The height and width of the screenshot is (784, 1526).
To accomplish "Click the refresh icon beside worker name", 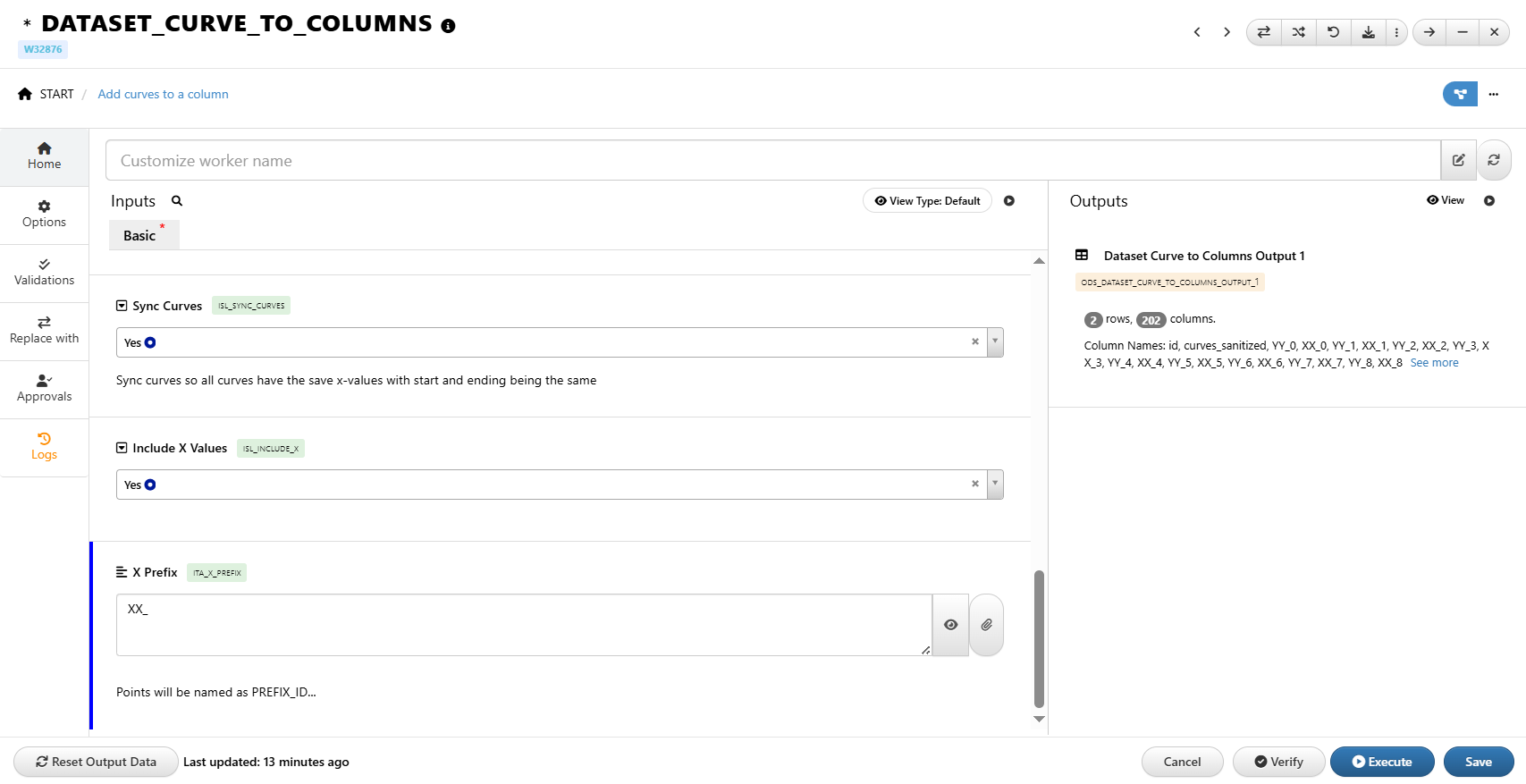I will click(x=1493, y=160).
